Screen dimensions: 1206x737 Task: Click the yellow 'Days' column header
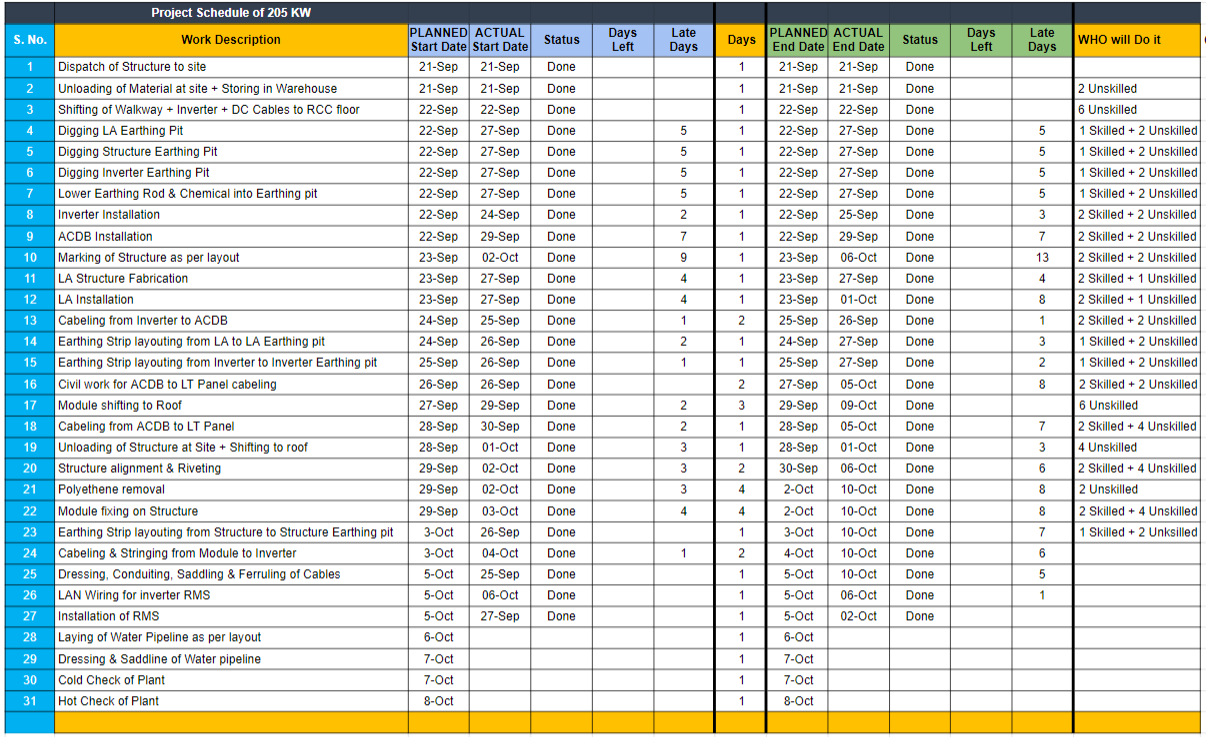741,40
